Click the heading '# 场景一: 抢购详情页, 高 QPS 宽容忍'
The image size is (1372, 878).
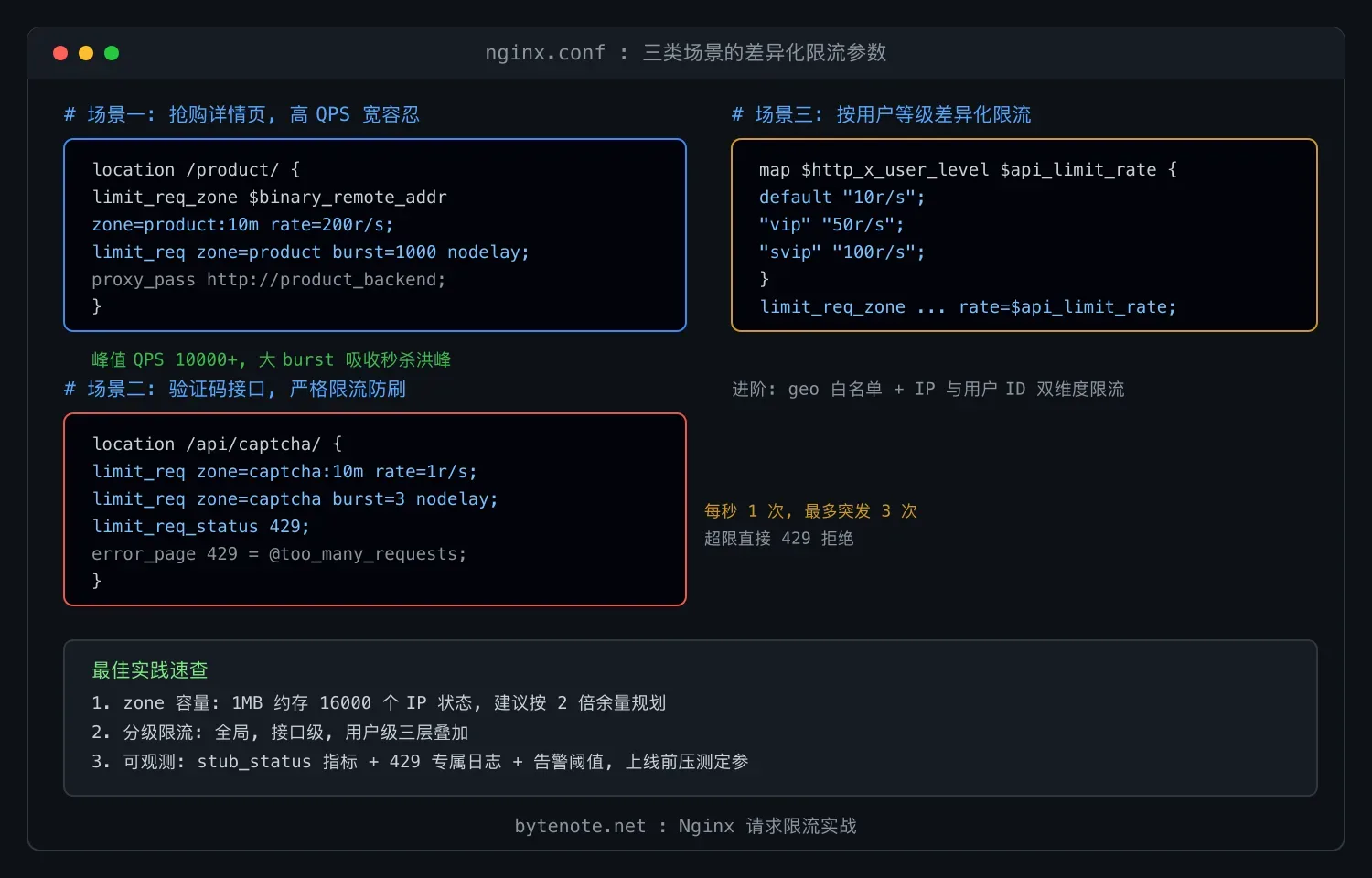pyautogui.click(x=241, y=114)
